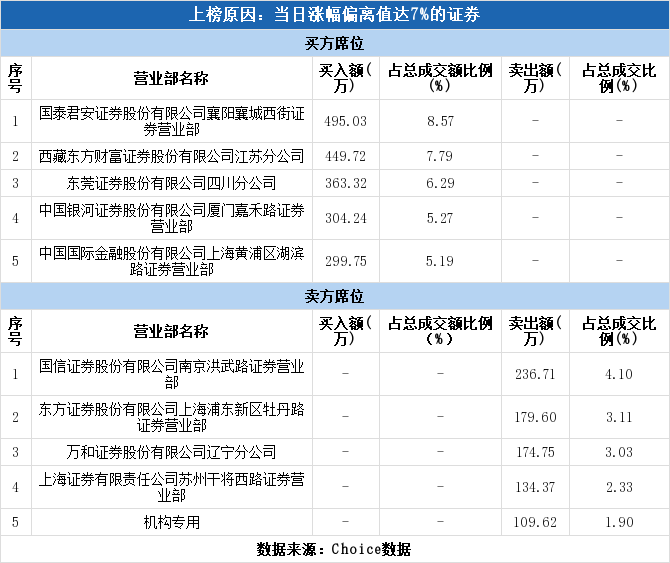This screenshot has height=563, width=670.
Task: Click 买入额(万) header in buyer table
Action: point(345,78)
